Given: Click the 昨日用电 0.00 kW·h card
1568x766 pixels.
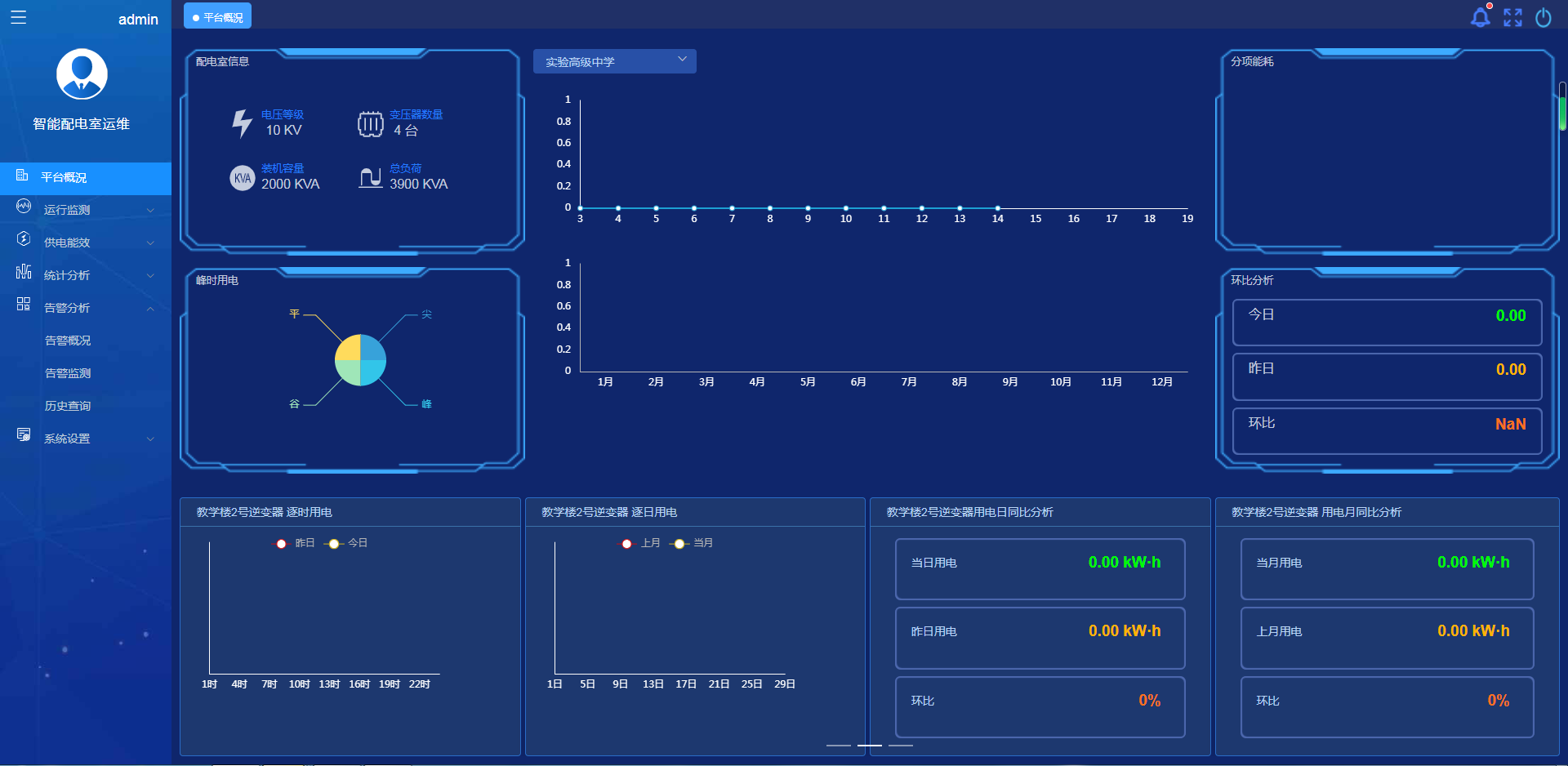Looking at the screenshot, I should click(1040, 637).
